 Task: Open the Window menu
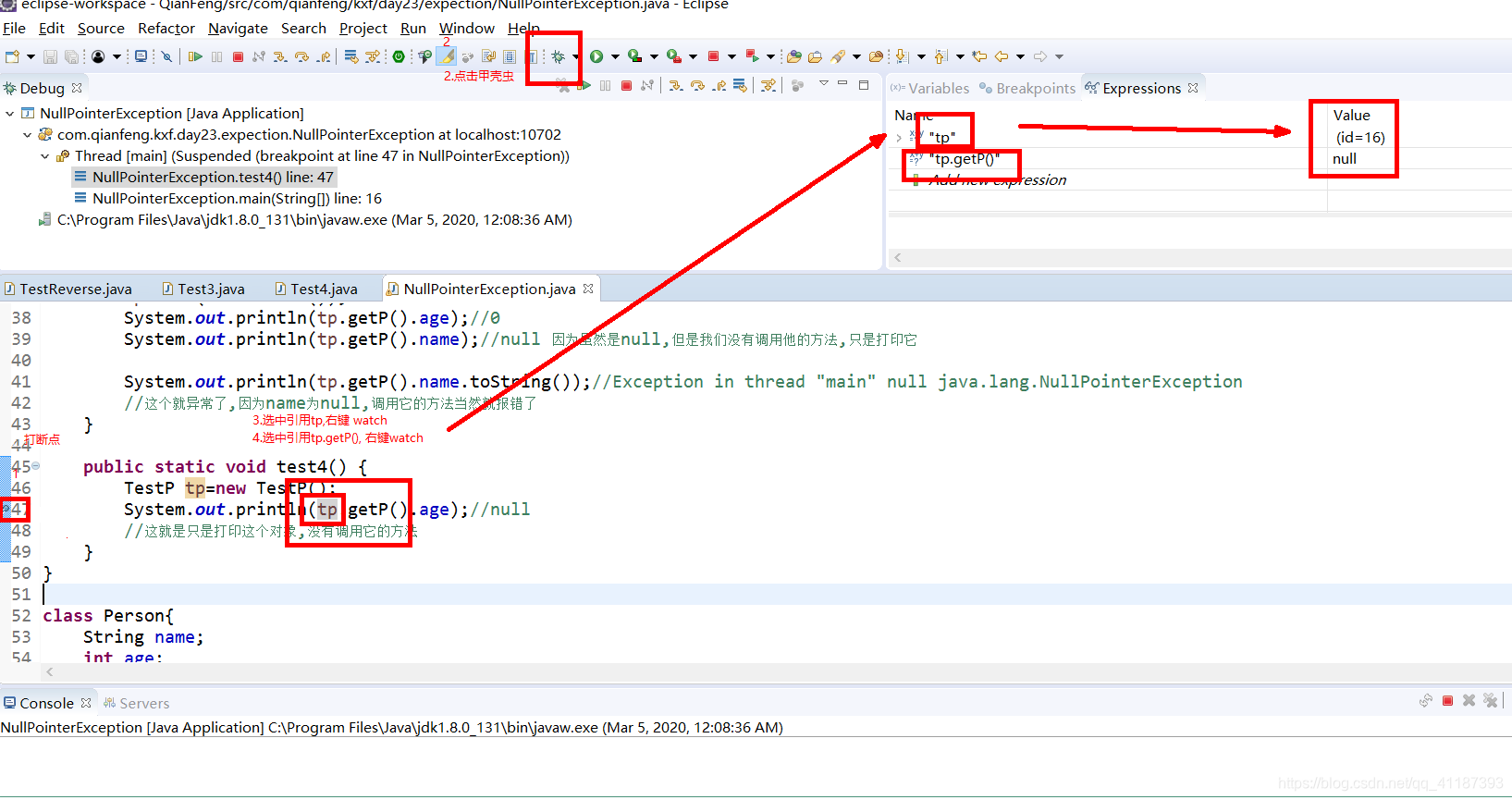pos(467,28)
